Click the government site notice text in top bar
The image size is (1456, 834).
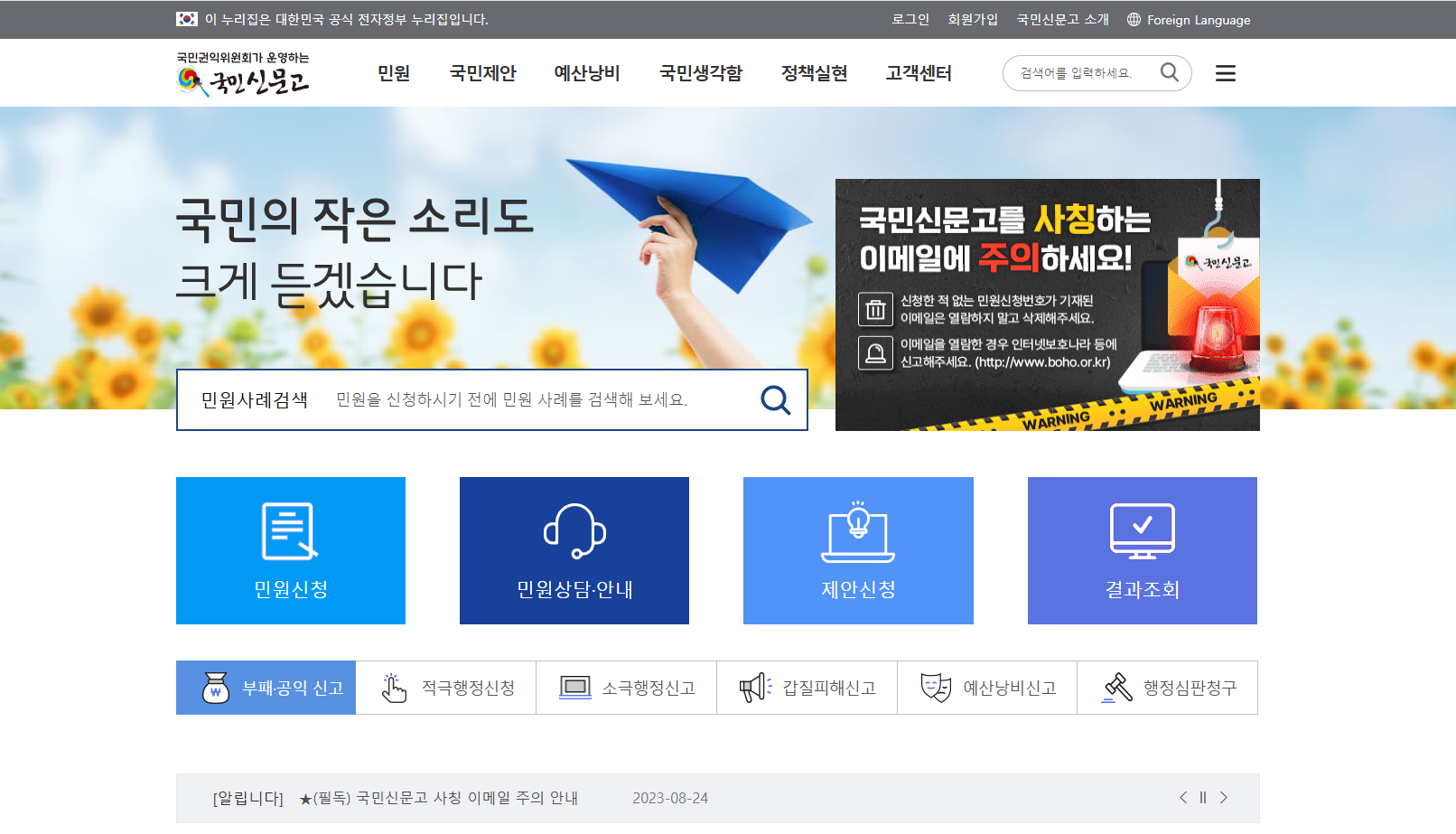(x=347, y=19)
